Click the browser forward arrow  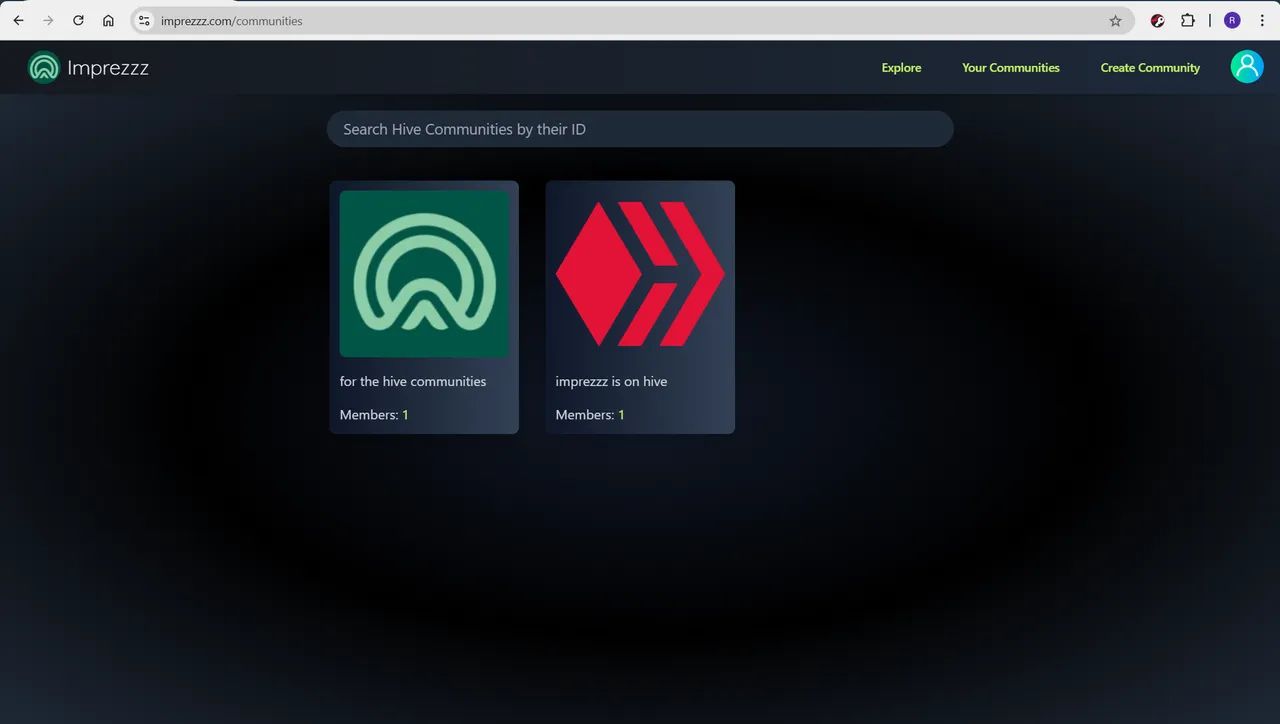(48, 20)
